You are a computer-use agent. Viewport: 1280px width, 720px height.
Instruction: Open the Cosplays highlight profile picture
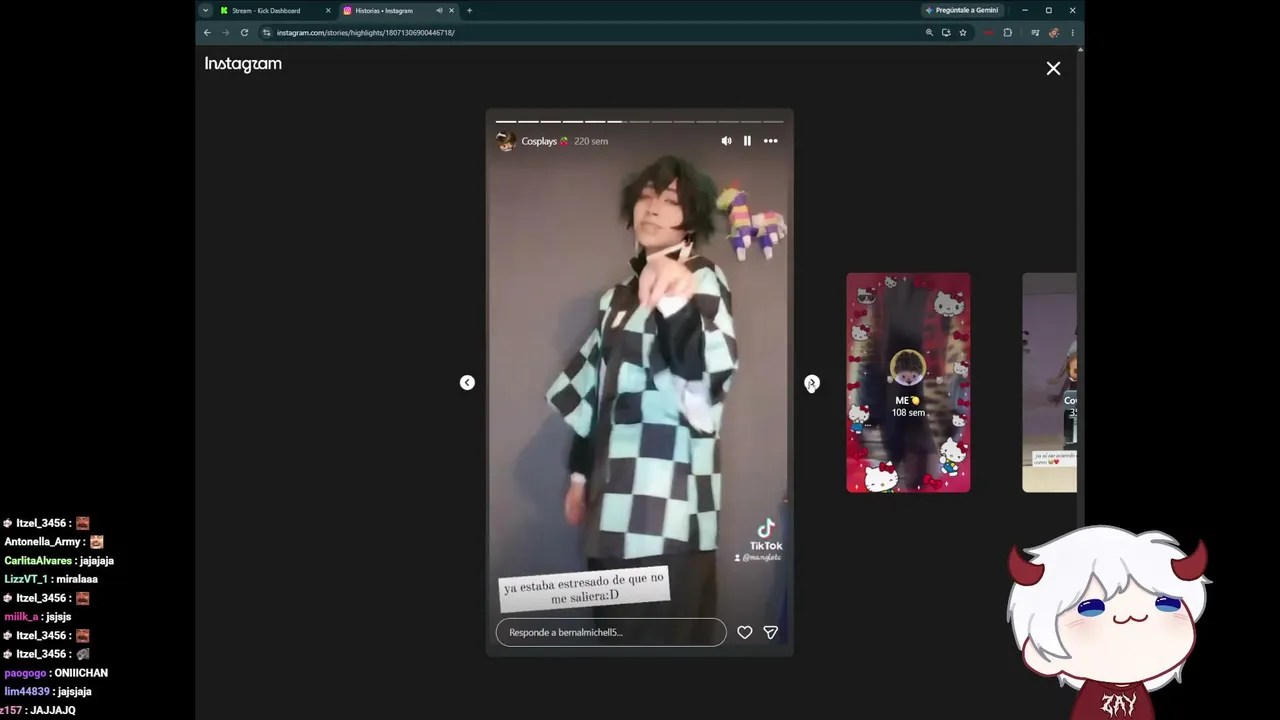(x=506, y=141)
